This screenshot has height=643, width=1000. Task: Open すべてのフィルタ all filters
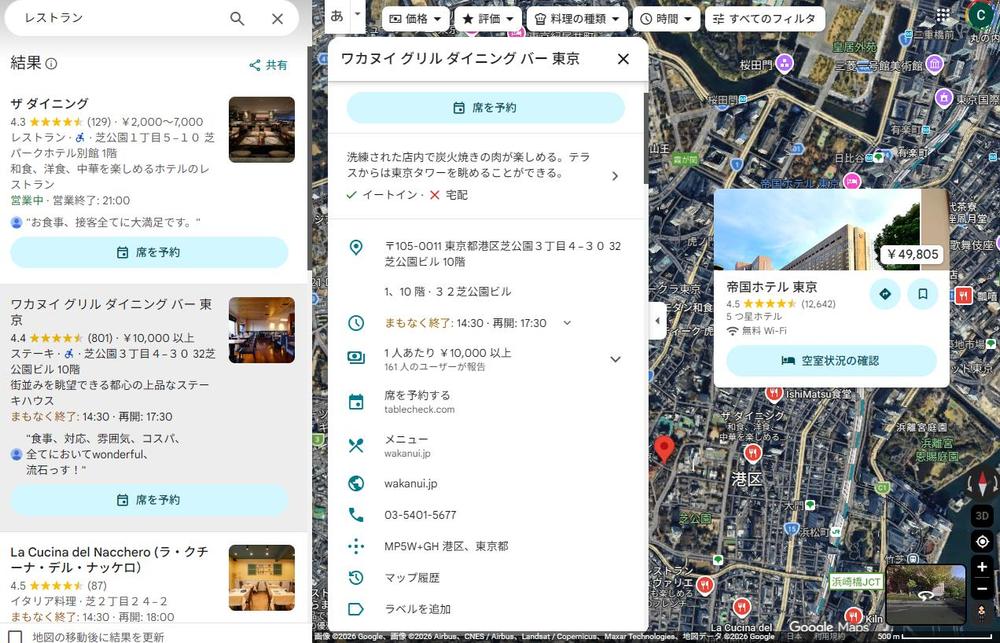click(765, 19)
